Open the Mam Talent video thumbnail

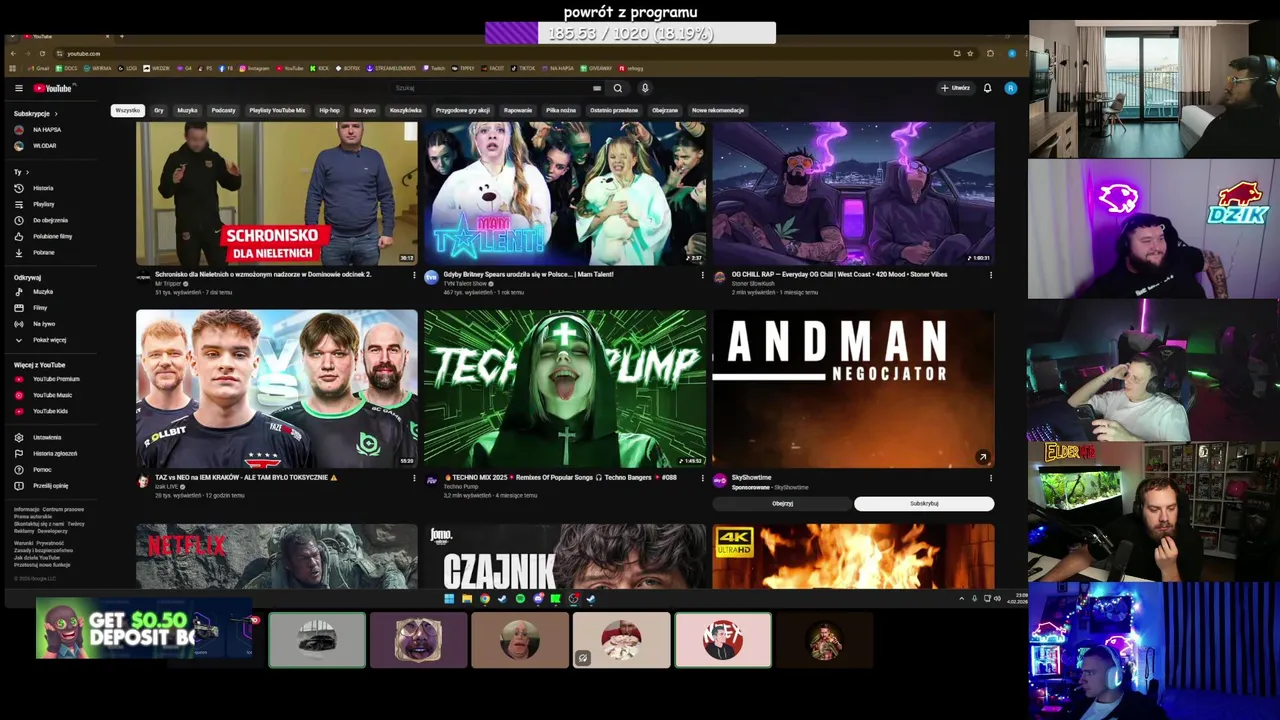[x=565, y=193]
